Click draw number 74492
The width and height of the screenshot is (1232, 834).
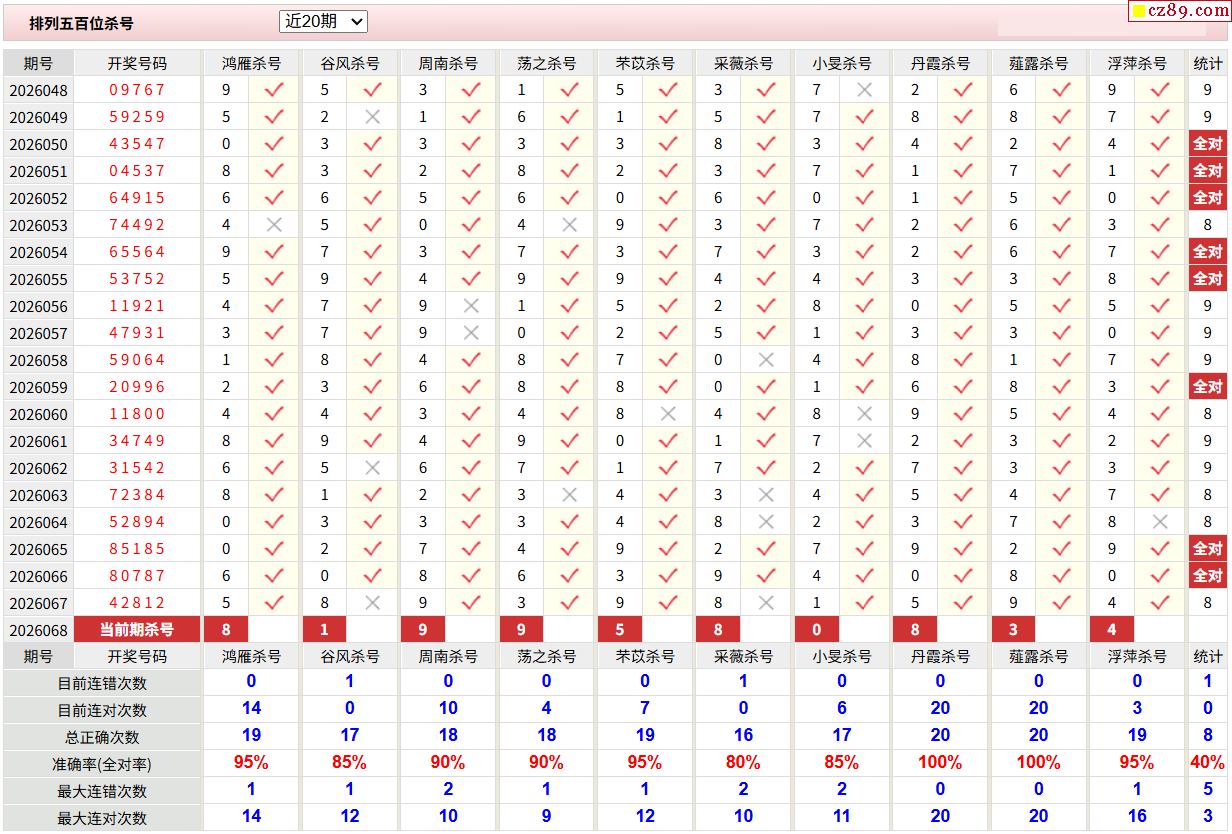click(x=137, y=224)
